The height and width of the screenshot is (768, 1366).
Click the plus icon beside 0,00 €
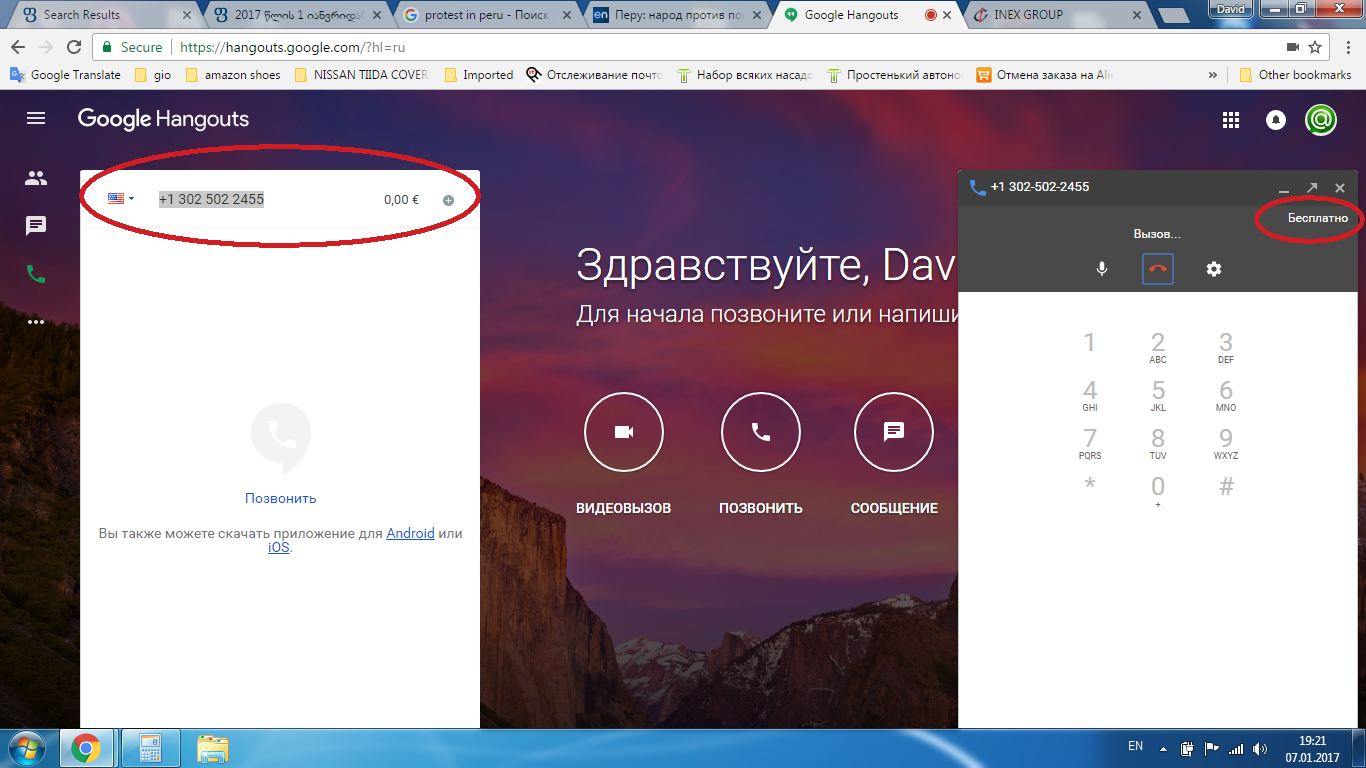coord(448,200)
